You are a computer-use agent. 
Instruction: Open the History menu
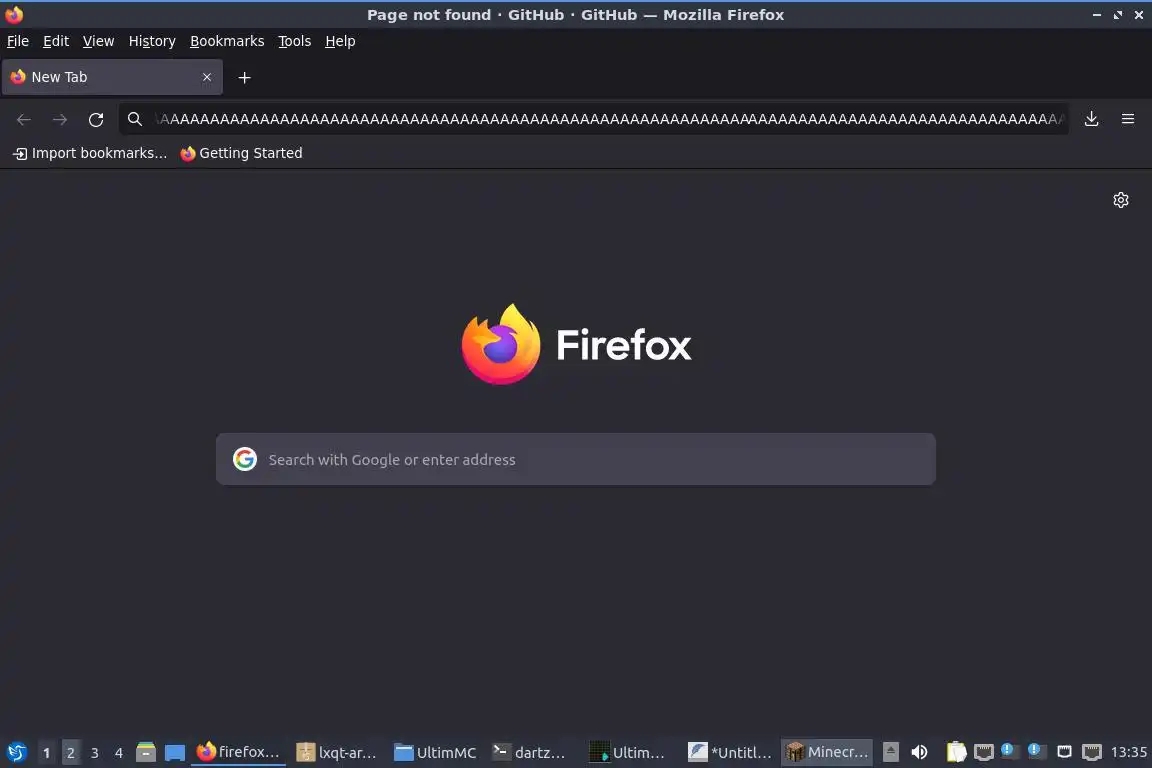[152, 41]
